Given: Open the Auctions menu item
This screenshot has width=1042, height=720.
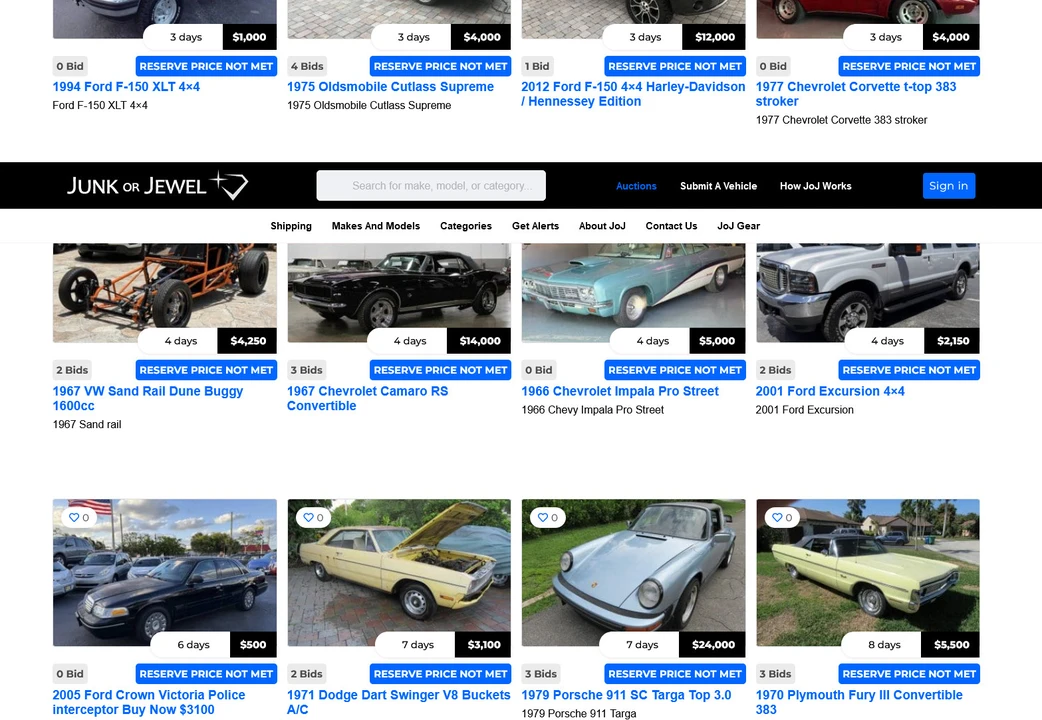Looking at the screenshot, I should [x=636, y=186].
